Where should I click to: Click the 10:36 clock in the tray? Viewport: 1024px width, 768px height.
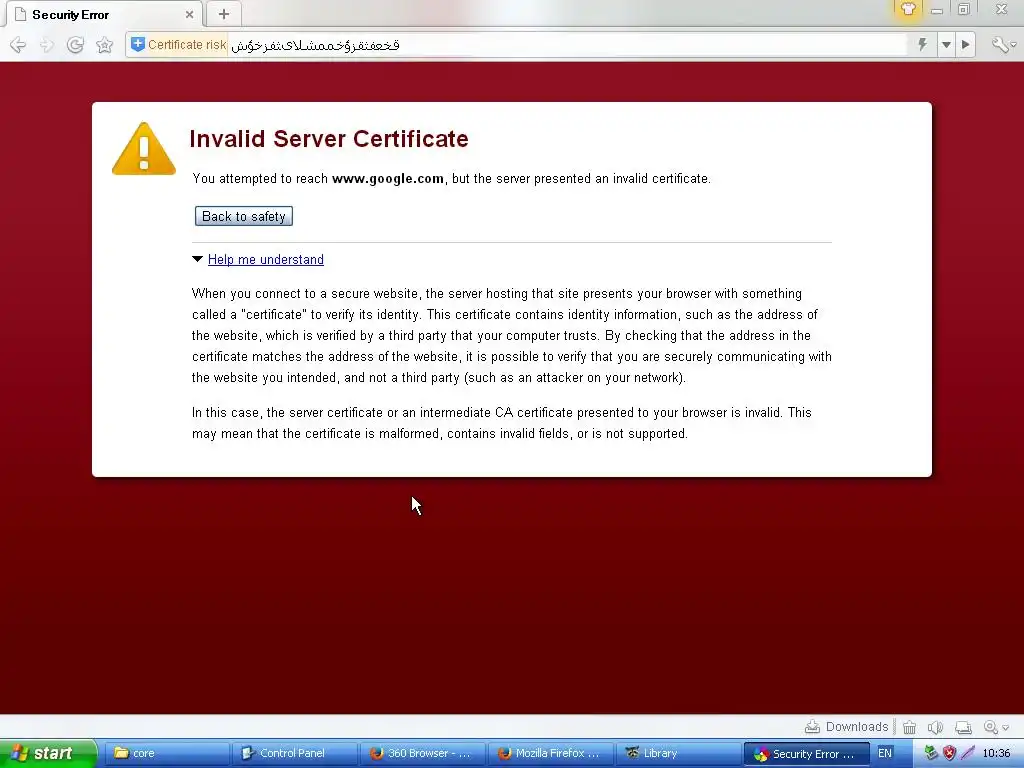click(x=996, y=753)
